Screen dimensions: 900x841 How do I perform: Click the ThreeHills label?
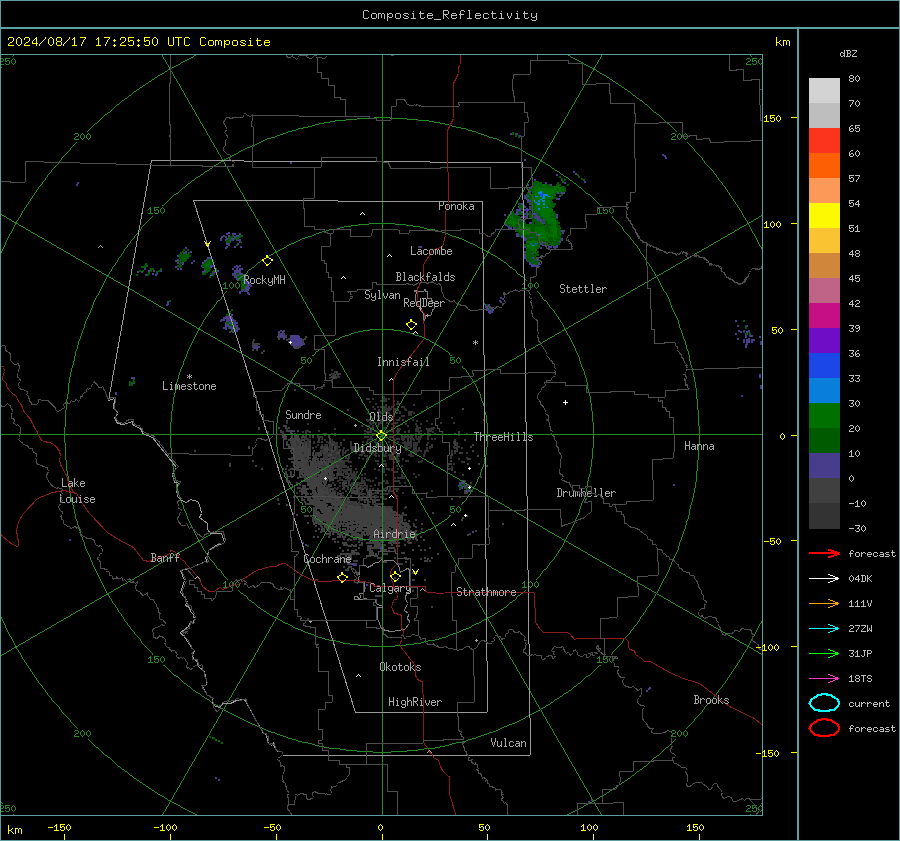[x=503, y=437]
